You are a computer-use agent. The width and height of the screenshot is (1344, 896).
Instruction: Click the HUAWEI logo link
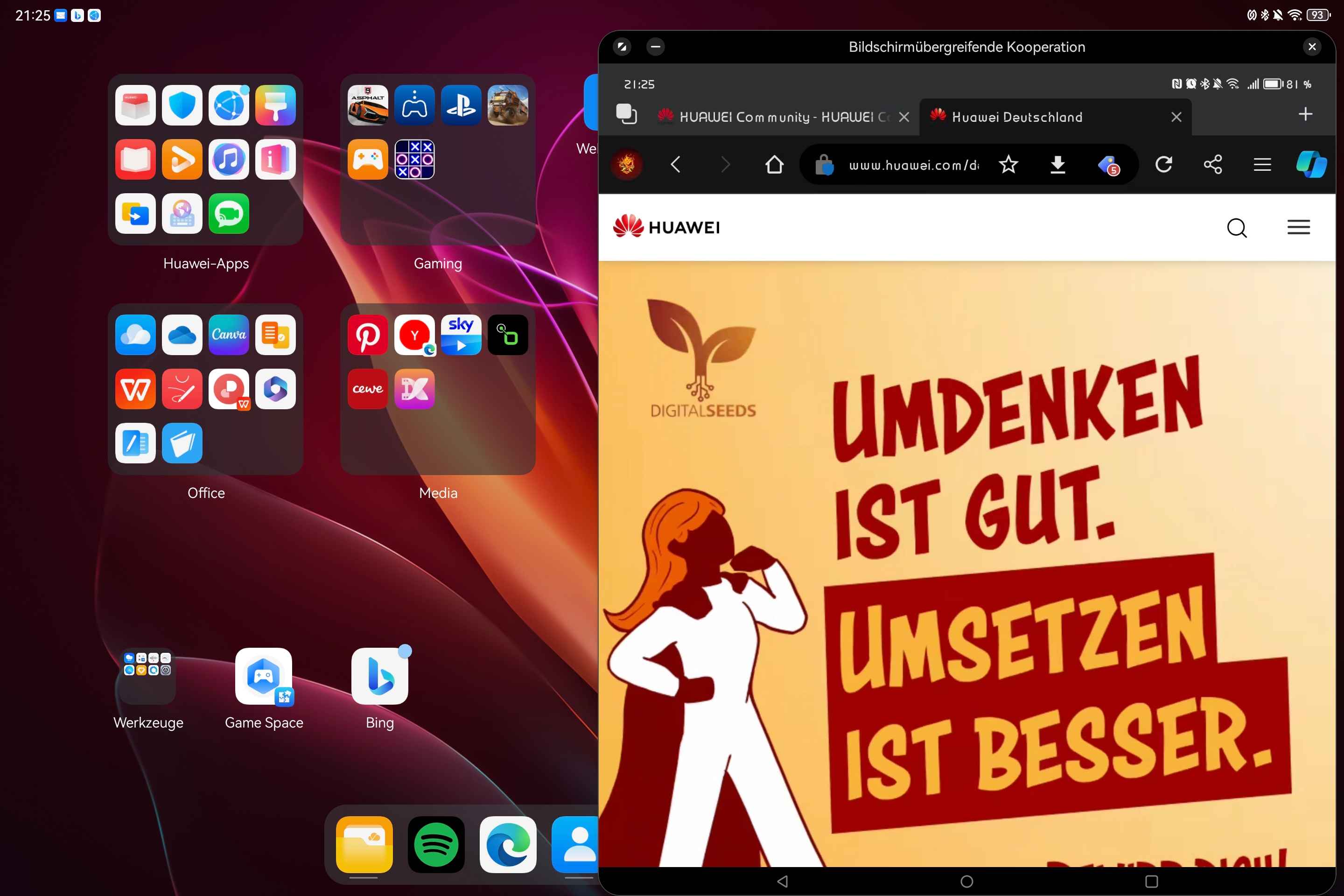666,227
